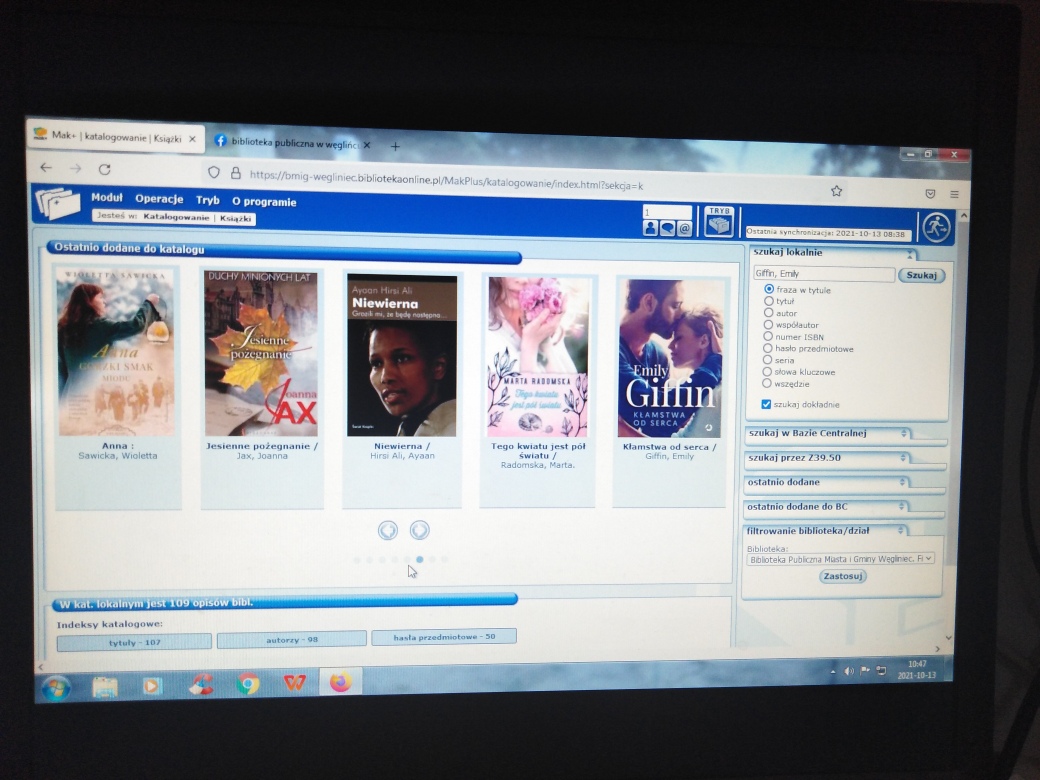Collapse the 'szukaj lokalnie' panel
The height and width of the screenshot is (780, 1040).
[910, 255]
